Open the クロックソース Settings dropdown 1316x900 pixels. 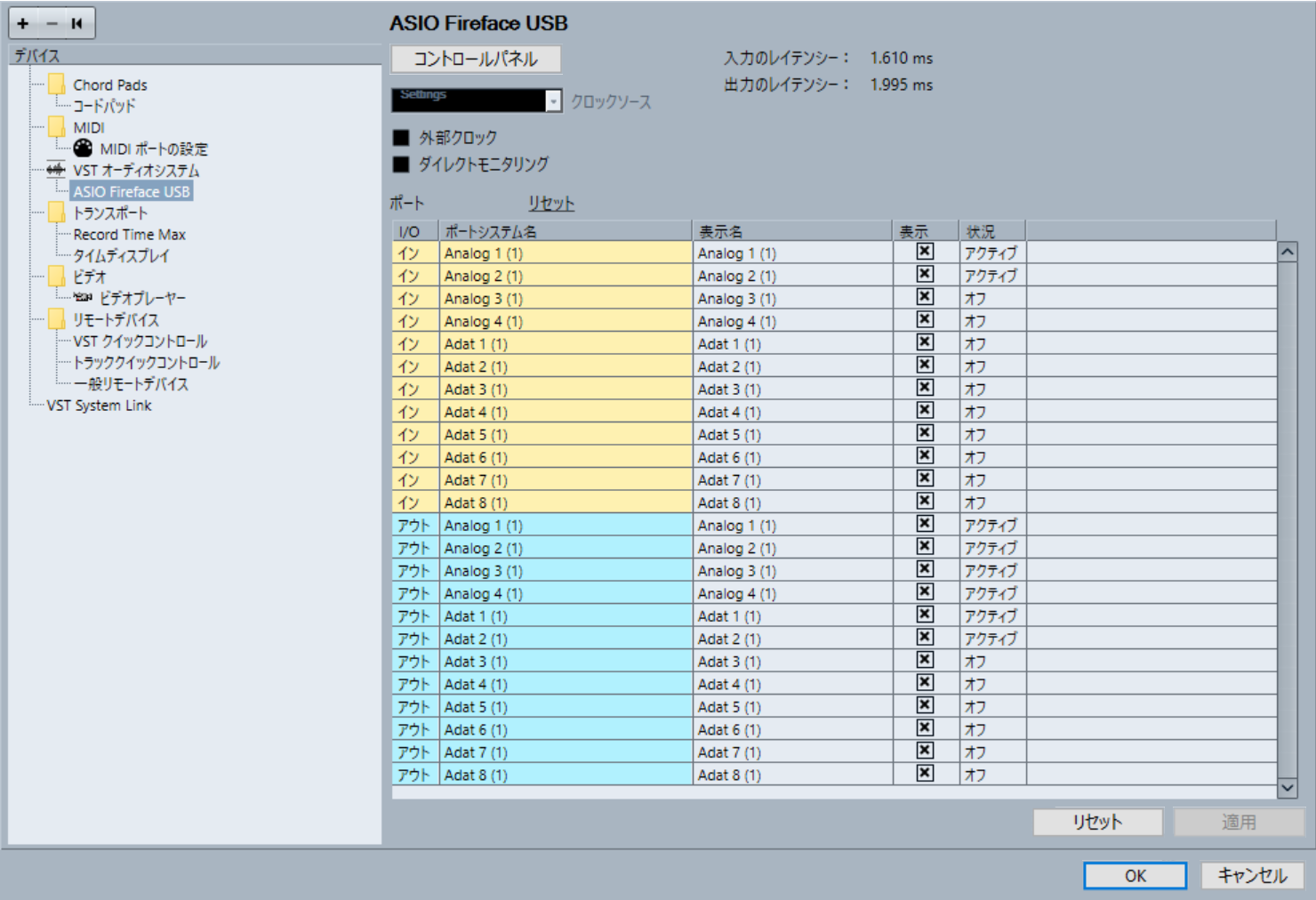(477, 100)
